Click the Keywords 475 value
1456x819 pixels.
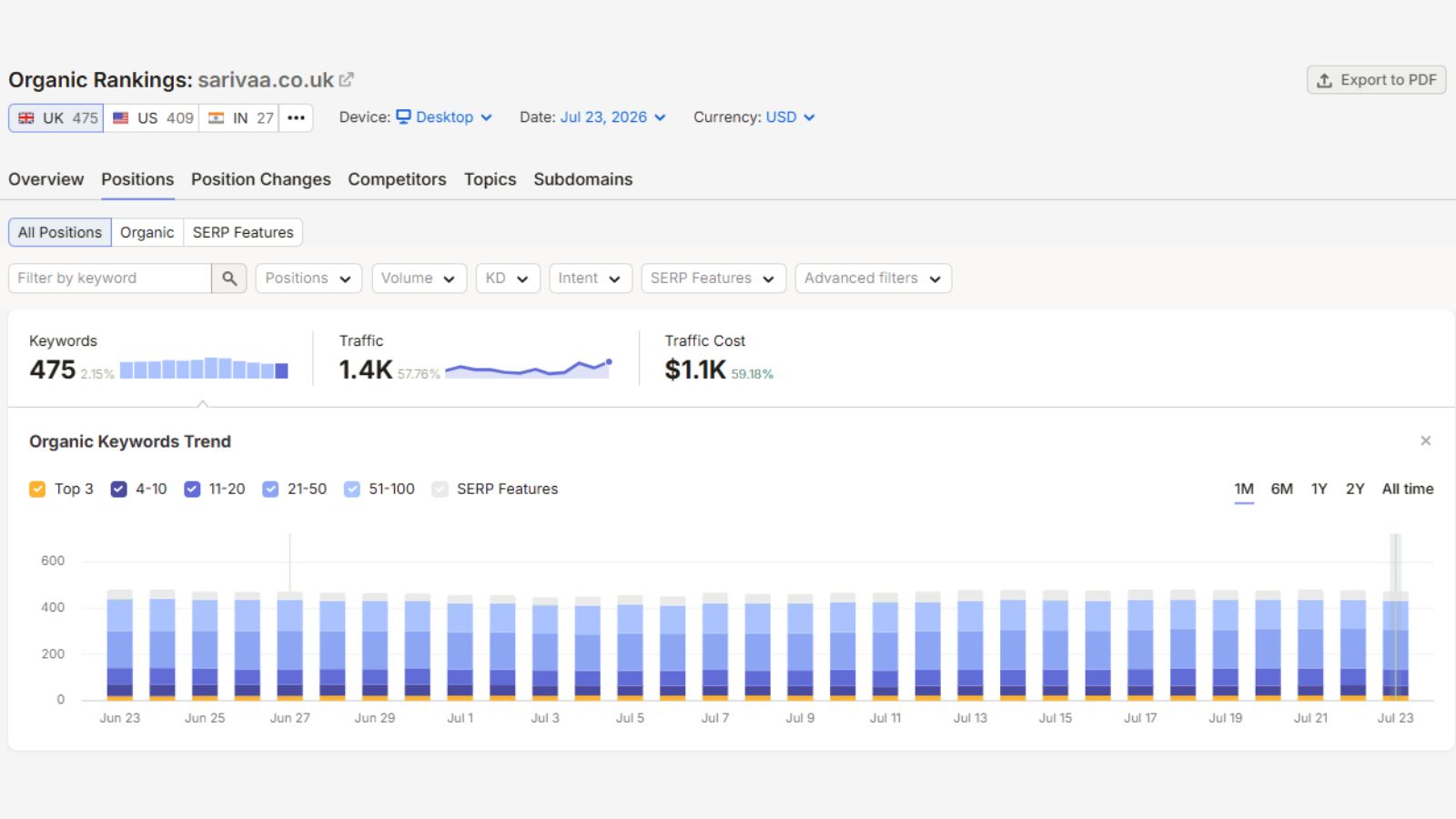(x=53, y=369)
